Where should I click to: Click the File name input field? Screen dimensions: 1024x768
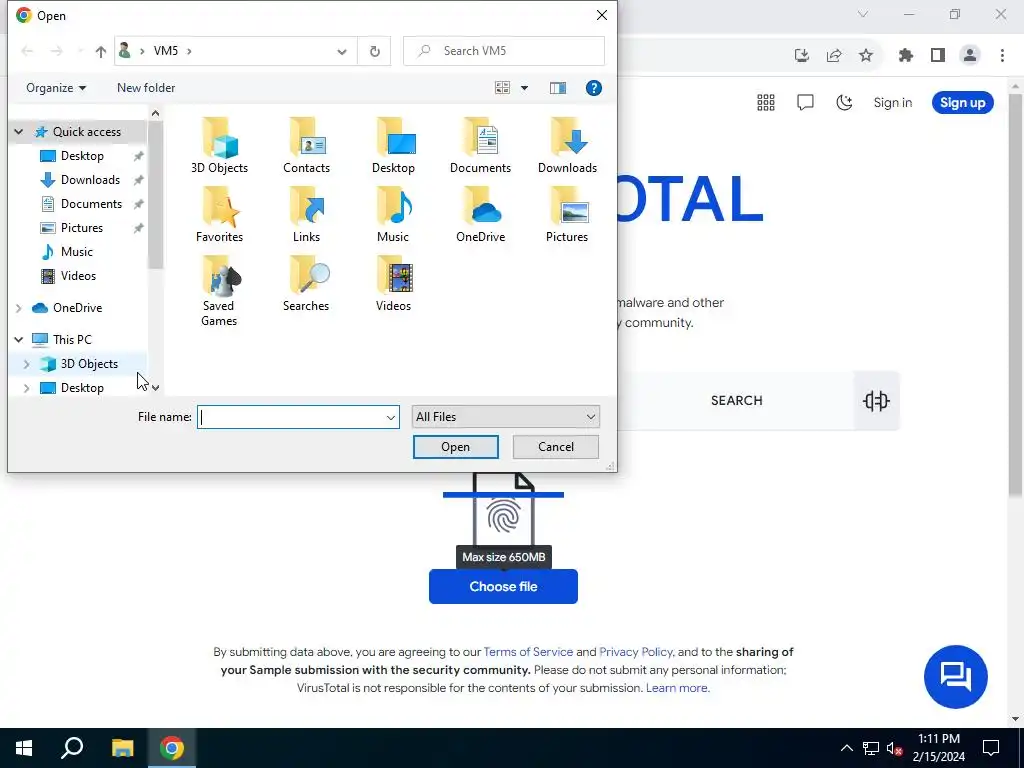tap(291, 417)
